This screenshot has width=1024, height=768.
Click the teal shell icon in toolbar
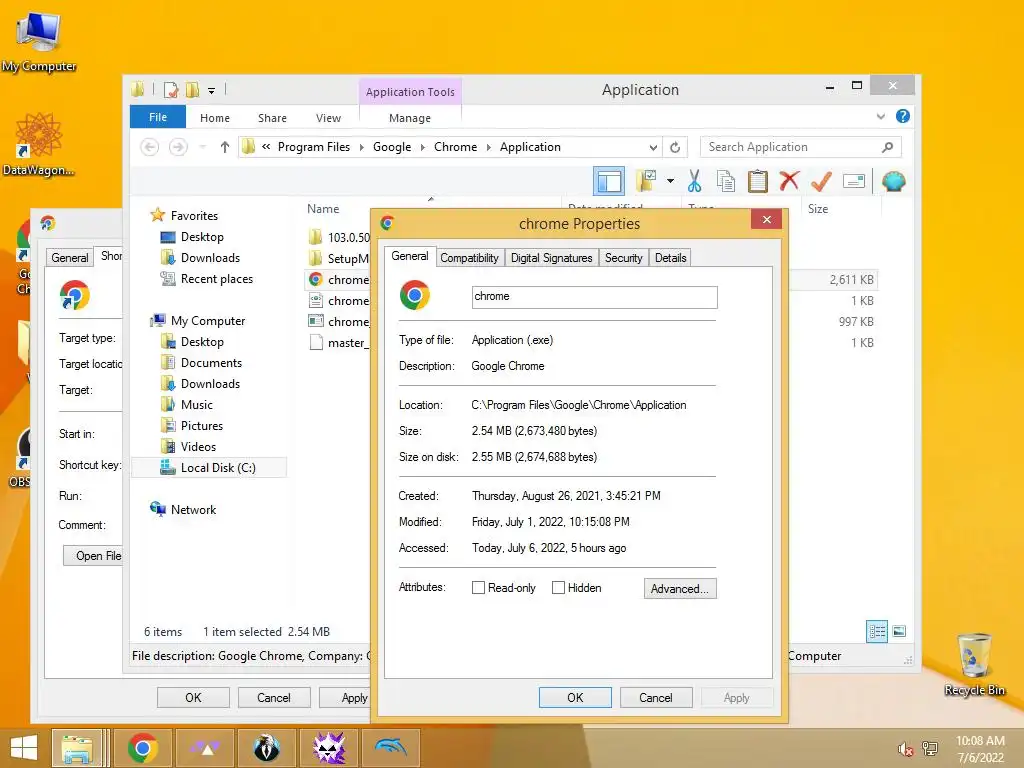click(x=893, y=181)
